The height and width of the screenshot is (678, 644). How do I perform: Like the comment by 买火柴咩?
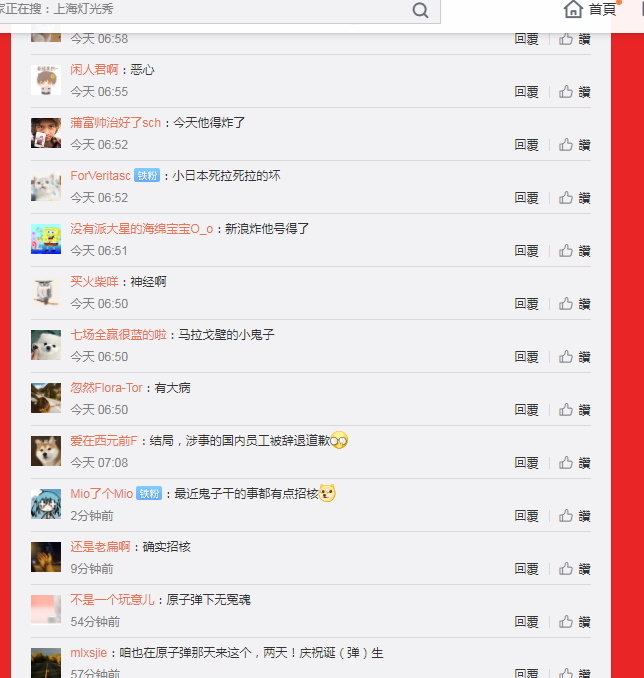(574, 304)
